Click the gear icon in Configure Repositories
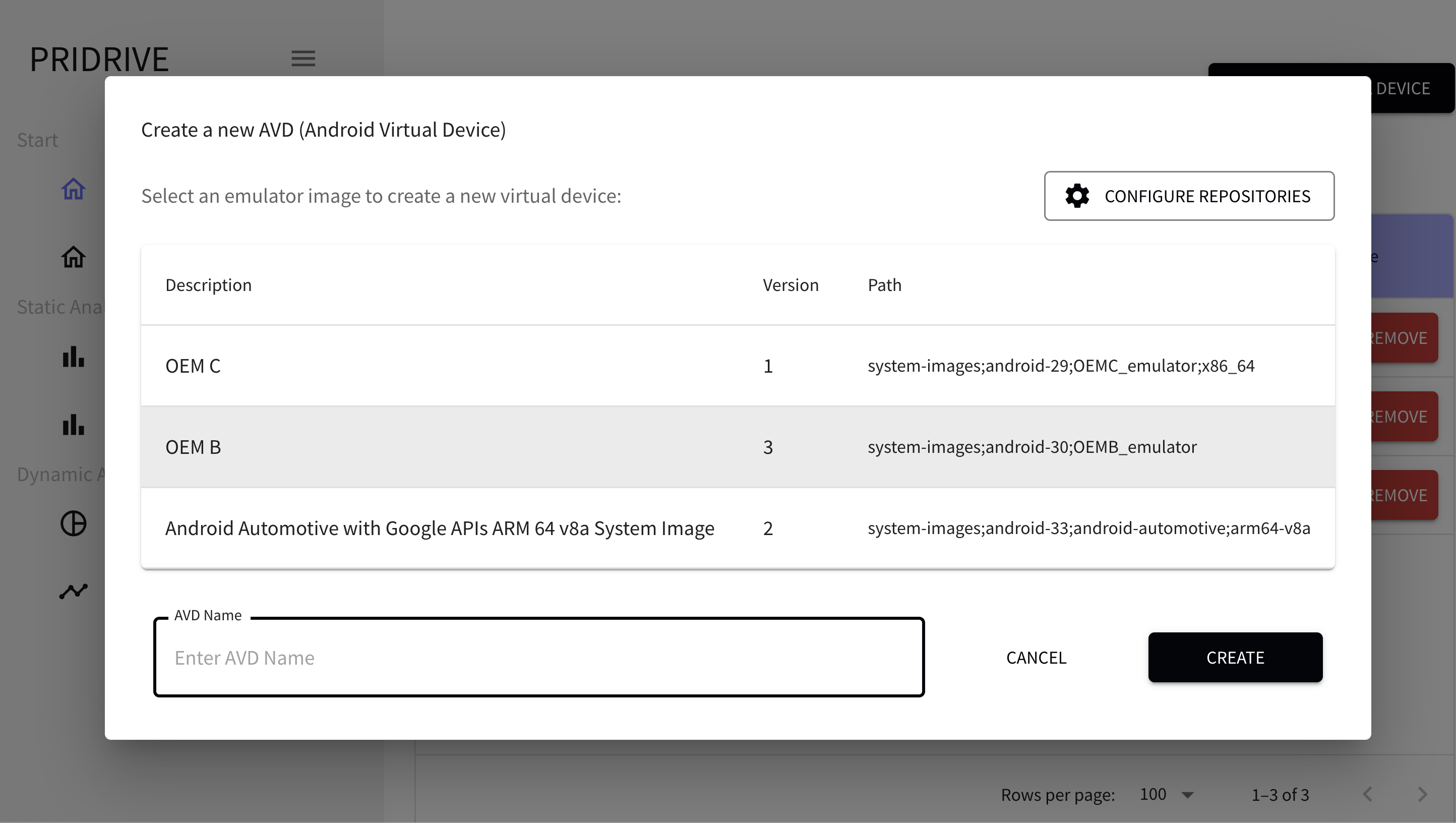 [x=1077, y=196]
